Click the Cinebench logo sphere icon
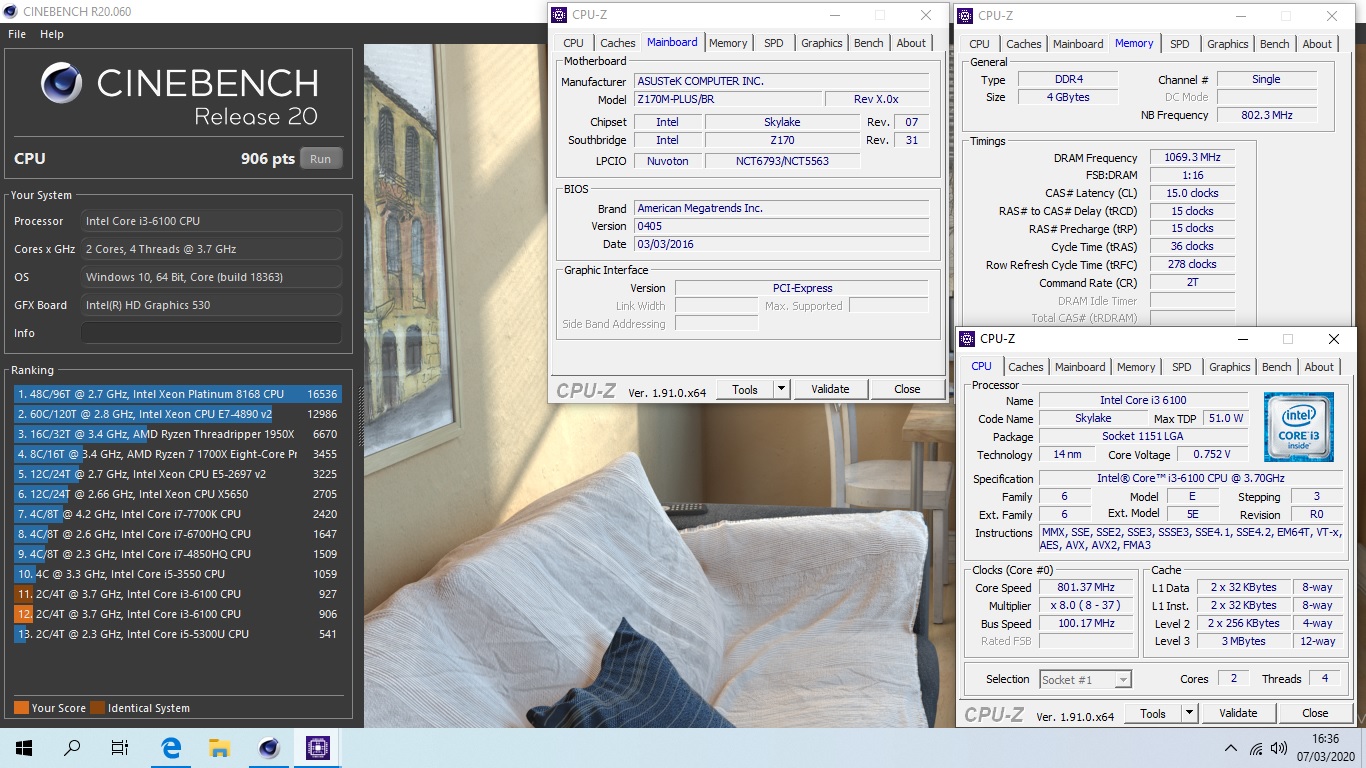 [x=62, y=83]
